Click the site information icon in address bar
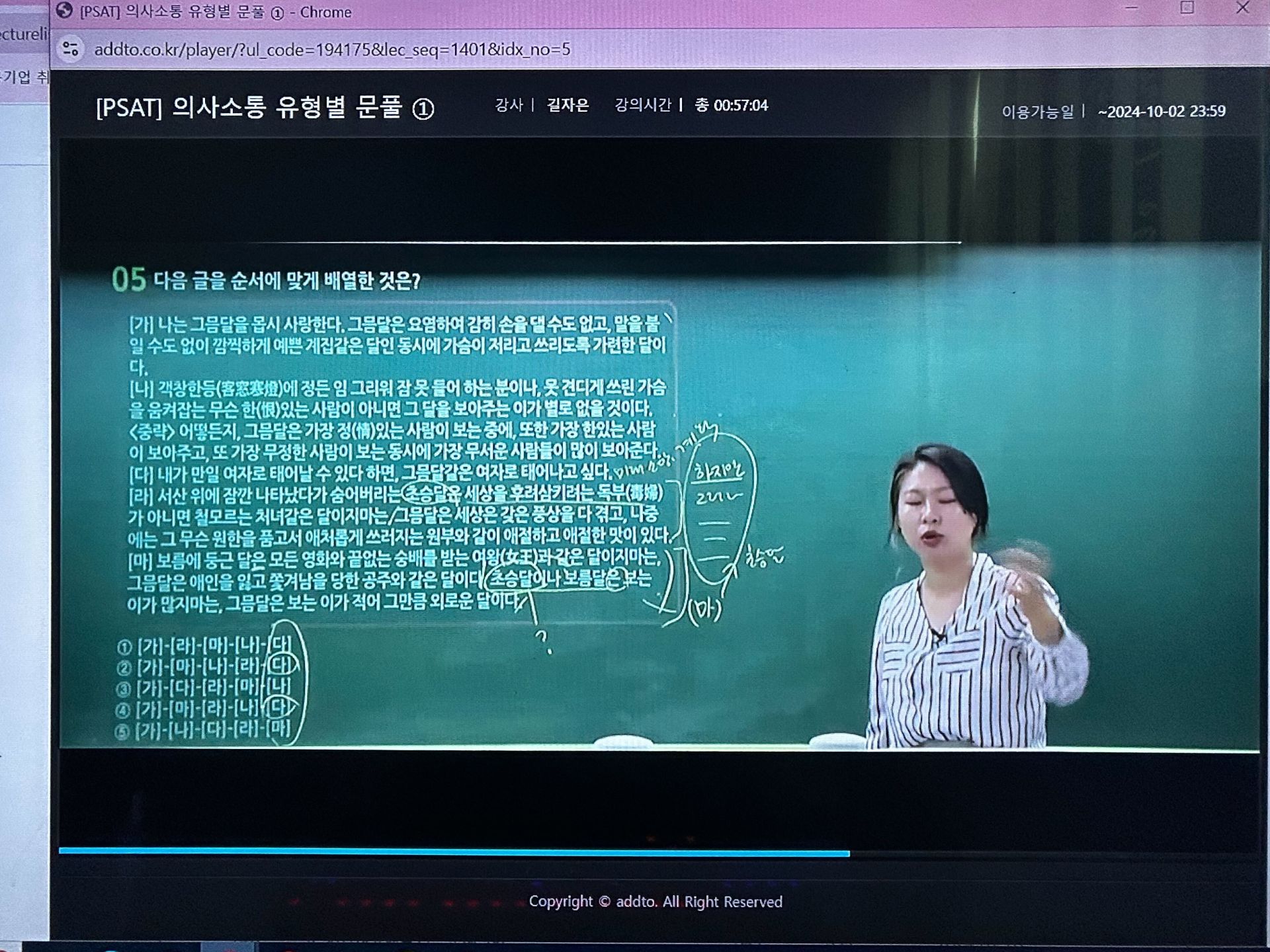 (x=71, y=49)
